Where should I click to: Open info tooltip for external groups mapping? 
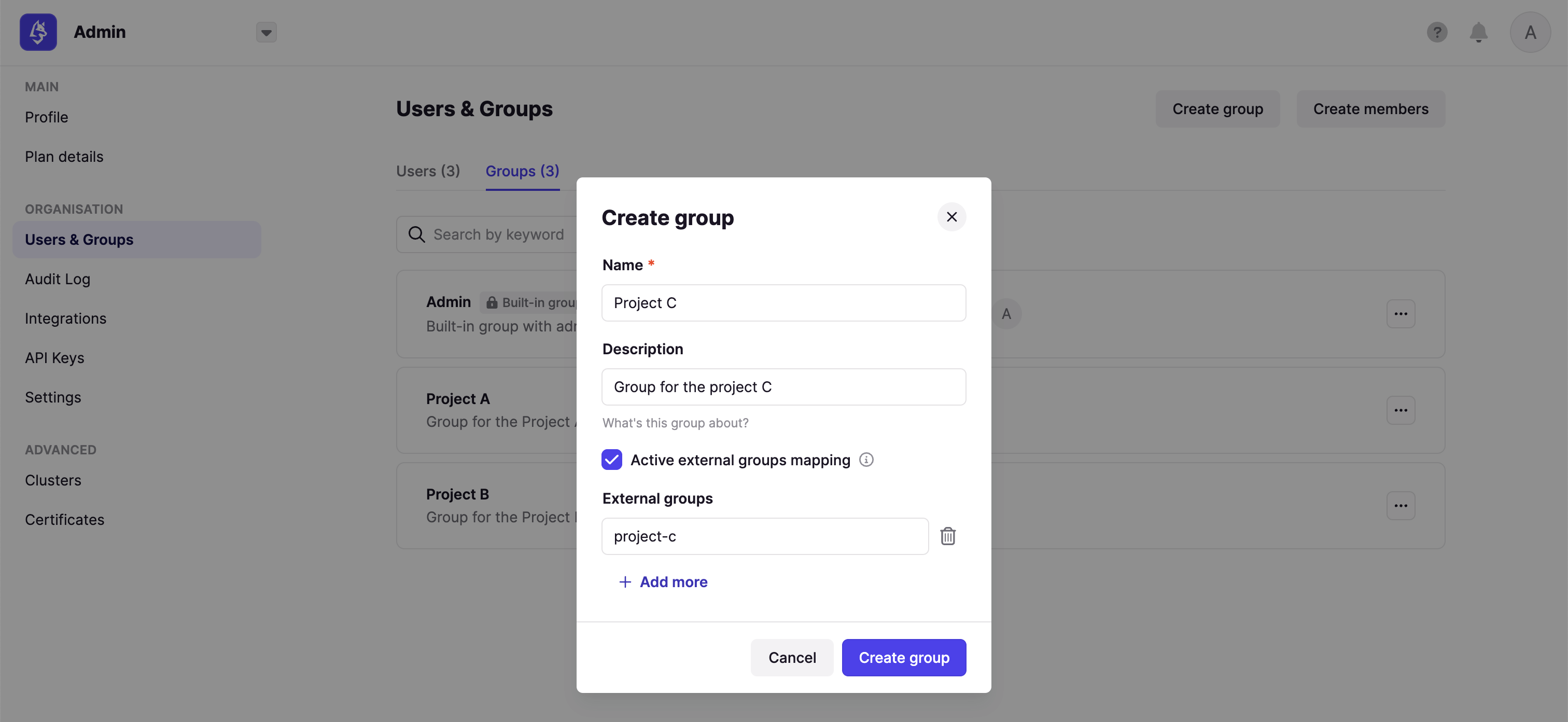click(866, 460)
